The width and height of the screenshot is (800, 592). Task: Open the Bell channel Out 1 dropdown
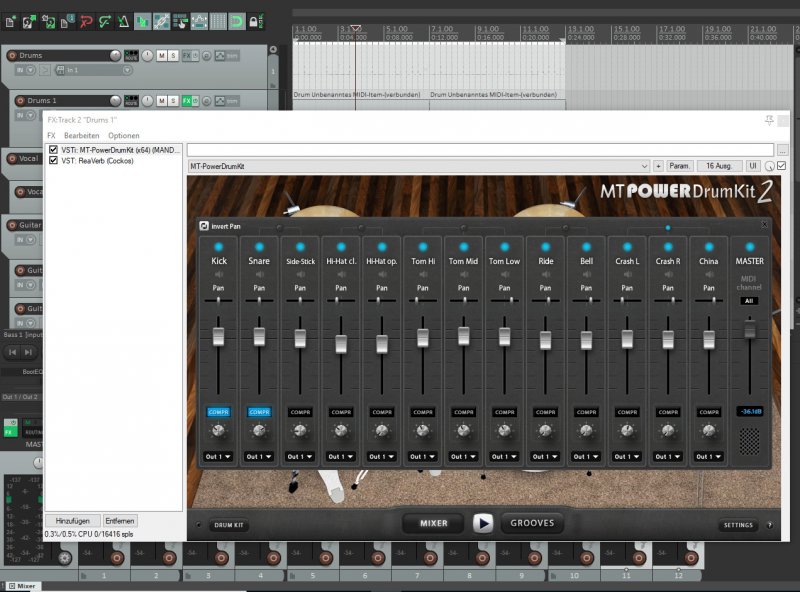click(586, 457)
